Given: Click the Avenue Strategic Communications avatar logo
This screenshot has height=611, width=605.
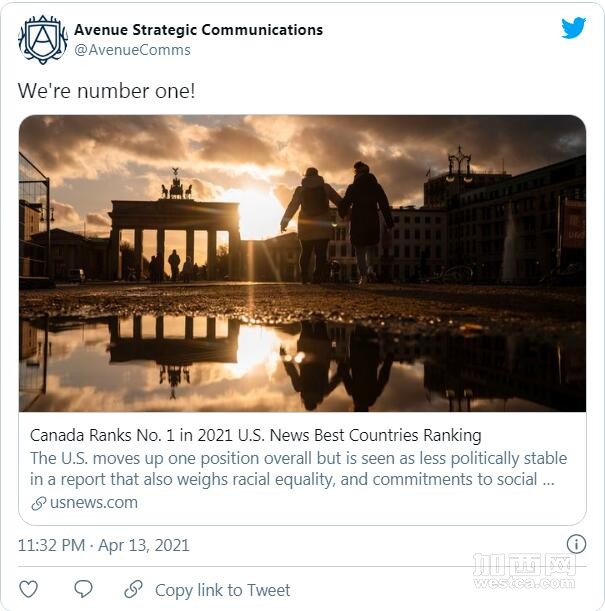Looking at the screenshot, I should click(x=43, y=40).
